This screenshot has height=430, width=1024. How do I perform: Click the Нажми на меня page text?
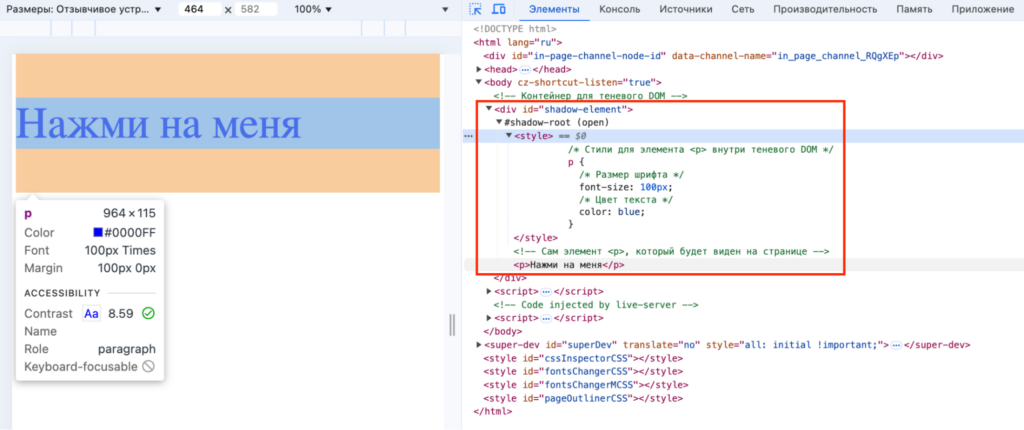coord(159,123)
